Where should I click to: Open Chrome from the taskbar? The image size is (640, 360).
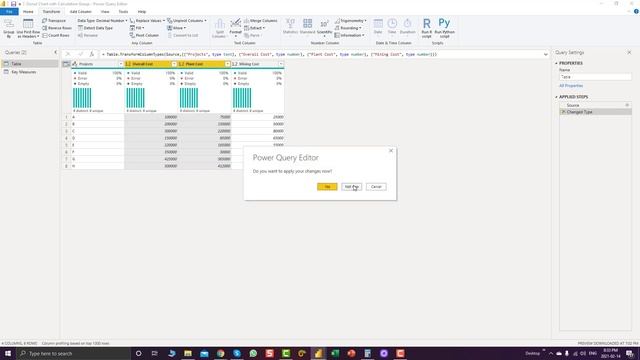(x=220, y=353)
